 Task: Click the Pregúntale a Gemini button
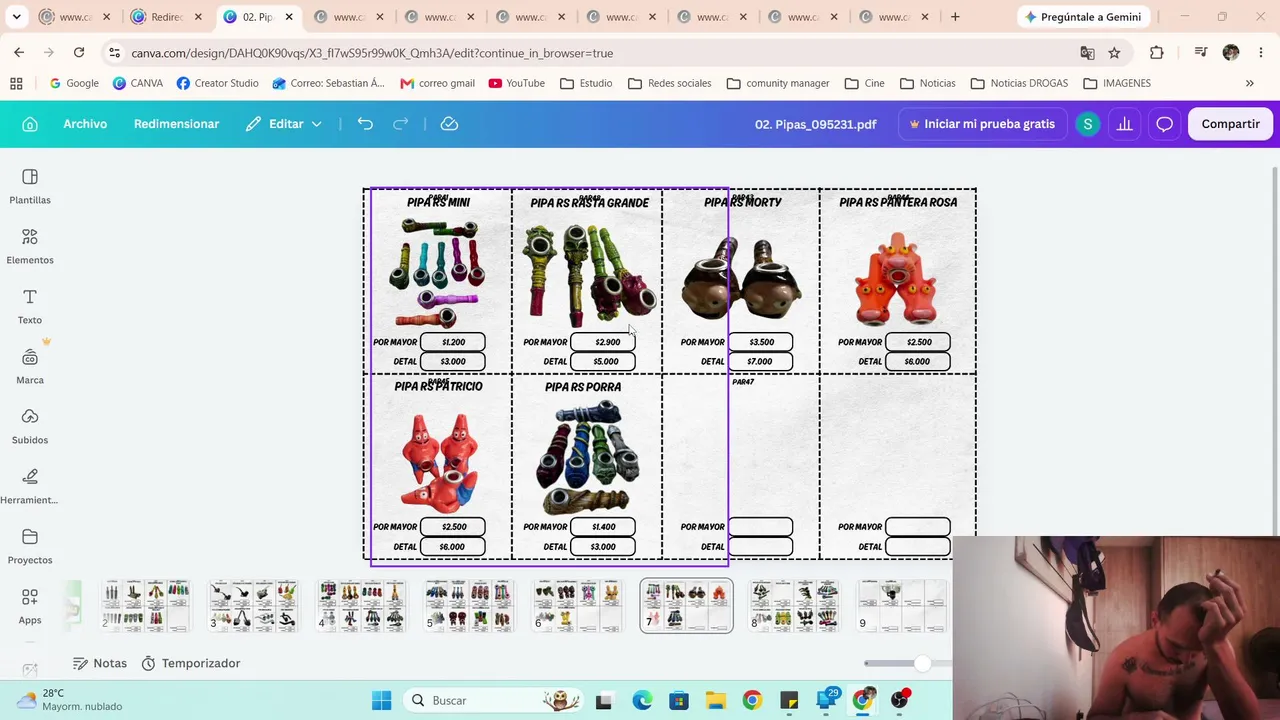[x=1082, y=17]
